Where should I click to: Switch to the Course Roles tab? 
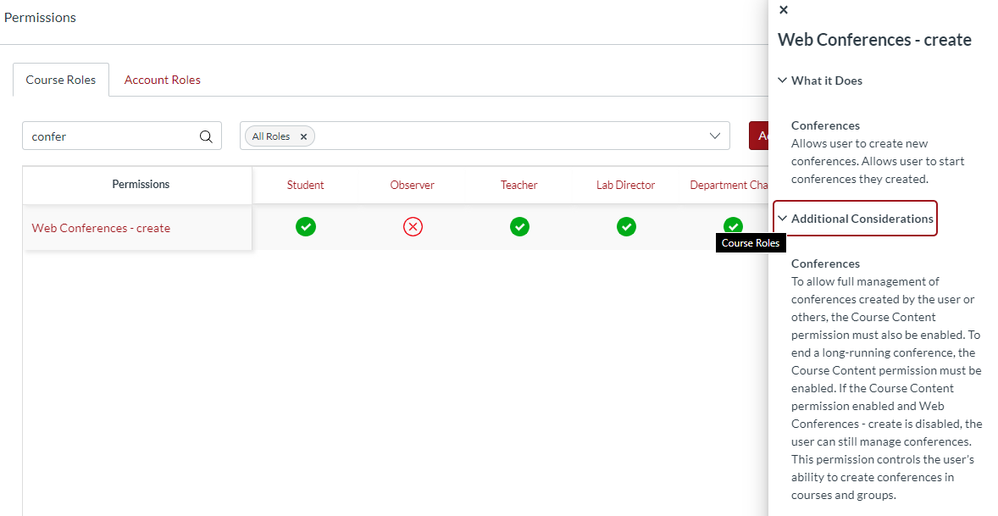[61, 80]
